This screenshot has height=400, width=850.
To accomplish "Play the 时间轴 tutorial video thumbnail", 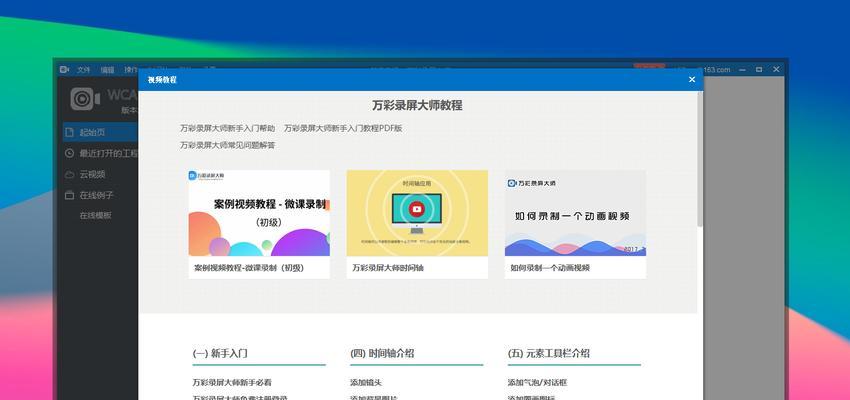I will click(417, 213).
